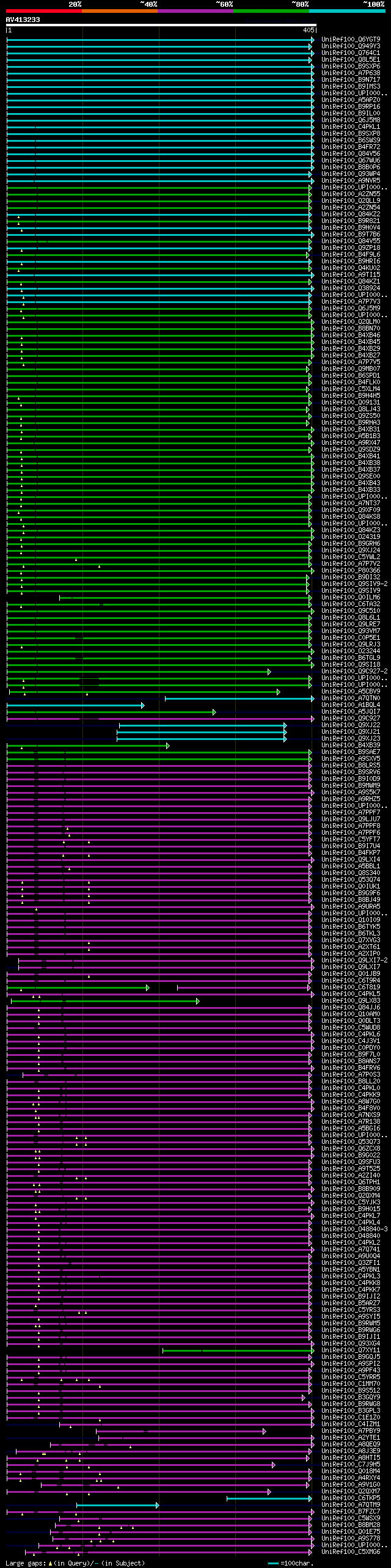
Task: Select label UniRef100_A9NVR5
Action: tap(351, 181)
